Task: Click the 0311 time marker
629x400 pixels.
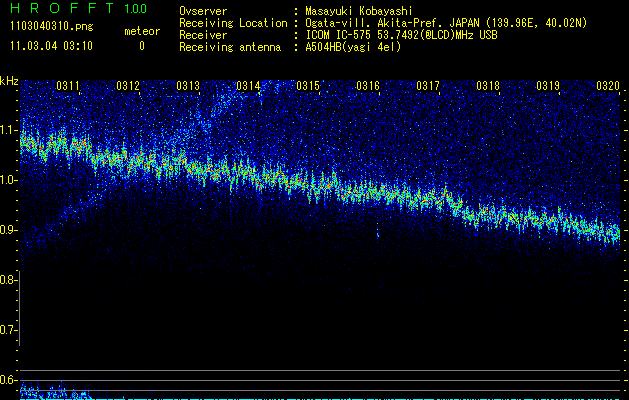Action: point(68,86)
